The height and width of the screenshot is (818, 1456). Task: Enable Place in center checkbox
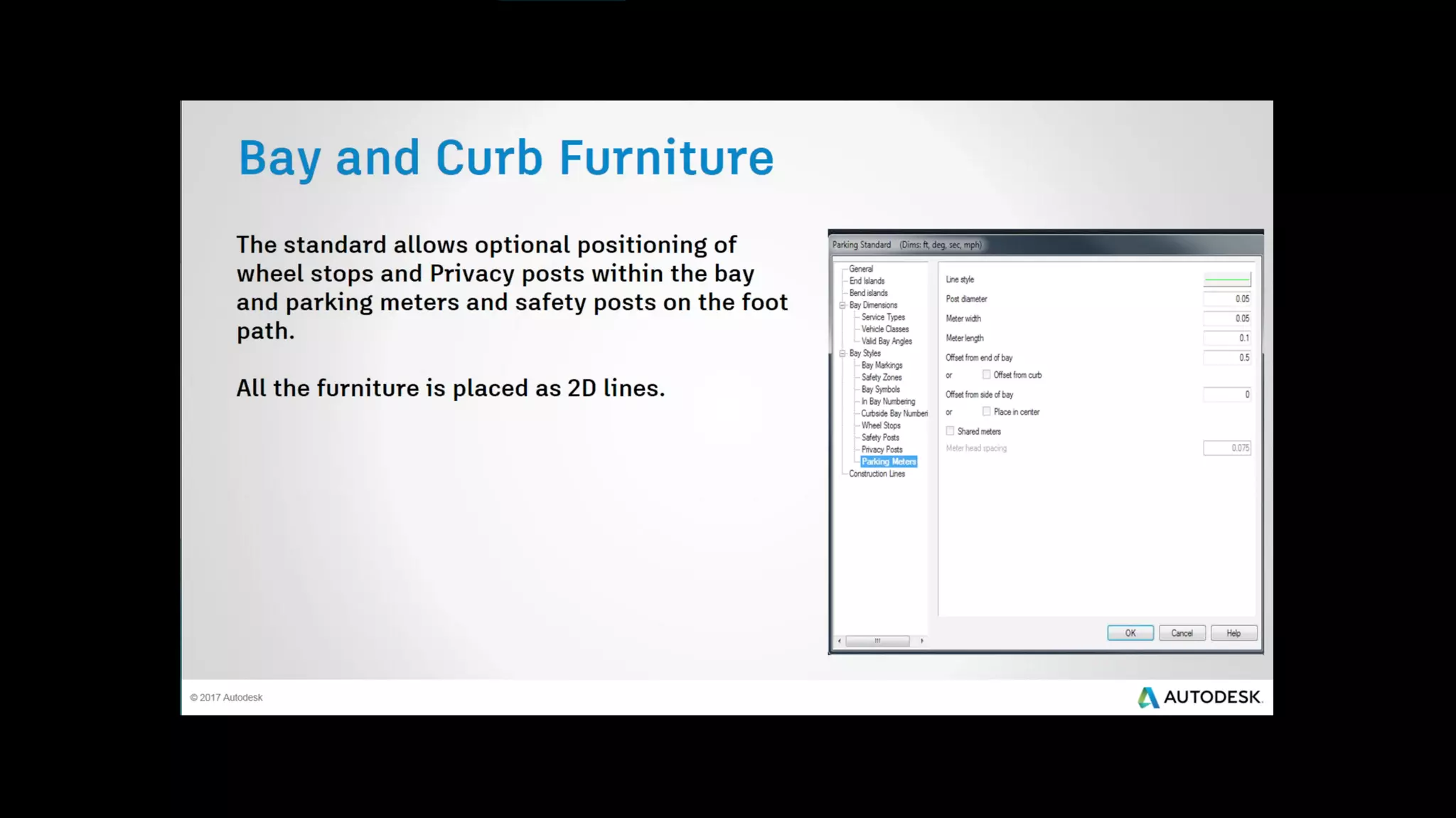(x=986, y=412)
